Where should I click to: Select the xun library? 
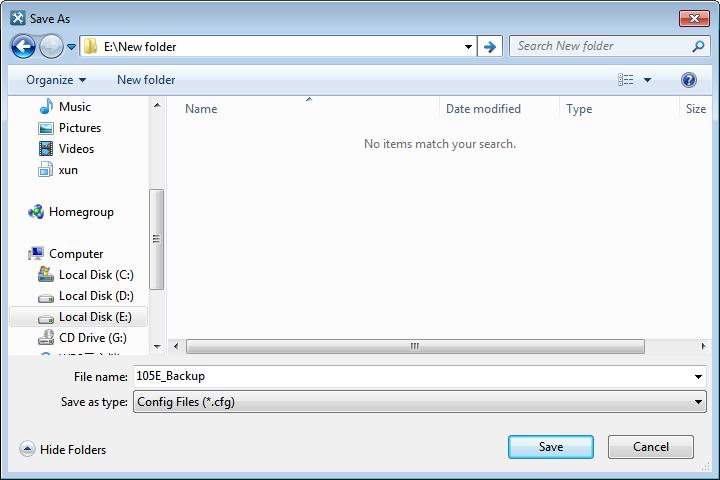[68, 170]
